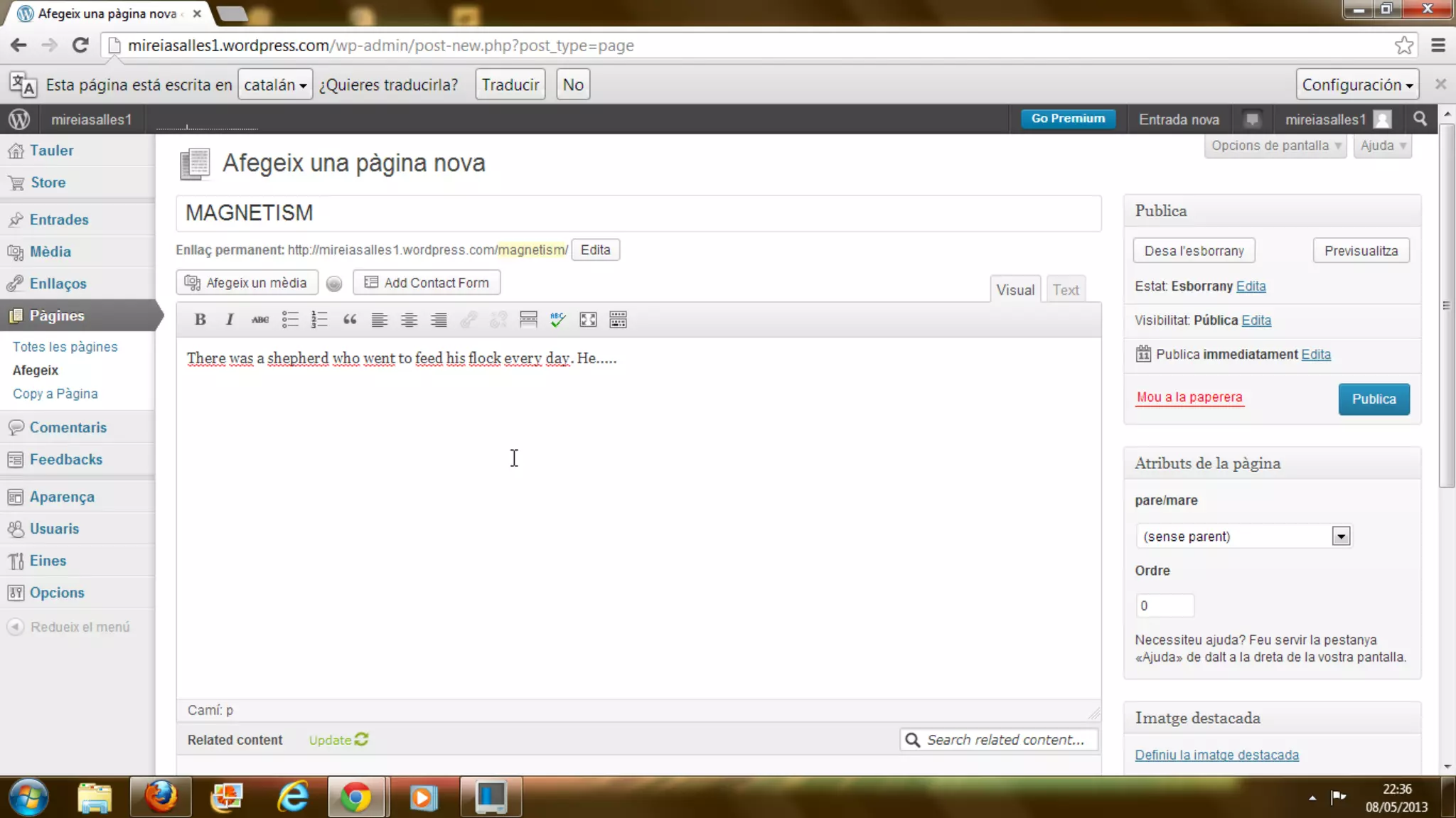Click the poll icon beside Afegeix un mèdia
The image size is (1456, 818).
[334, 284]
